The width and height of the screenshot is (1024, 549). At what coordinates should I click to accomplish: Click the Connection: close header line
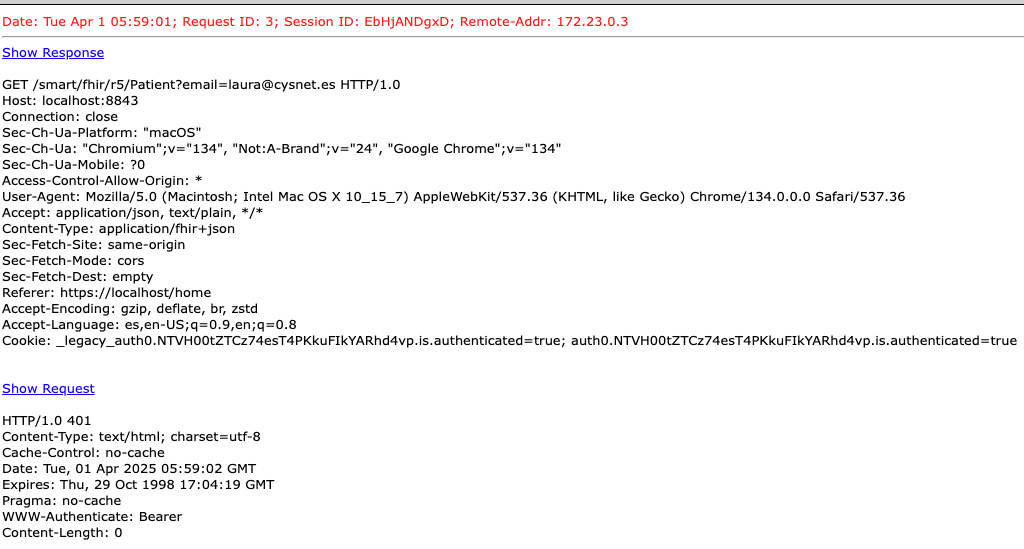coord(60,116)
